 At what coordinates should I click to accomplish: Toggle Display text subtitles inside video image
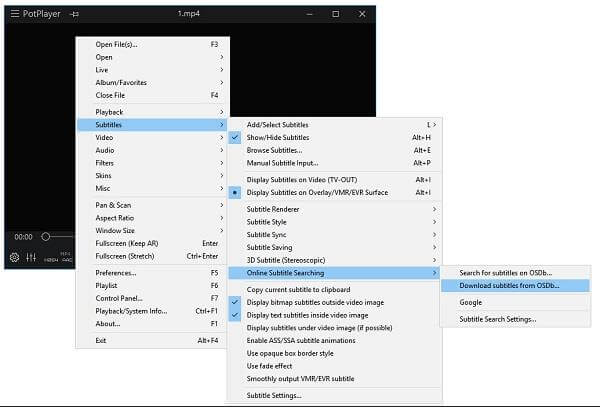(335, 315)
